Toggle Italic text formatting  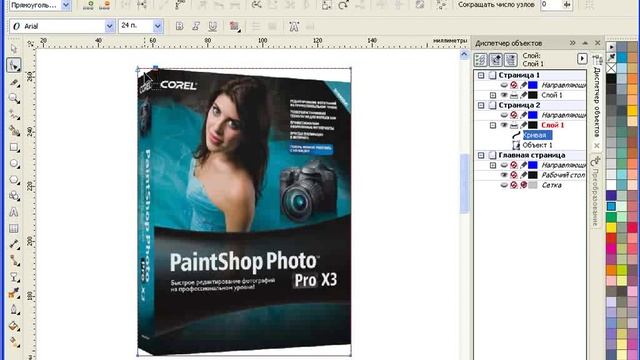tap(196, 26)
